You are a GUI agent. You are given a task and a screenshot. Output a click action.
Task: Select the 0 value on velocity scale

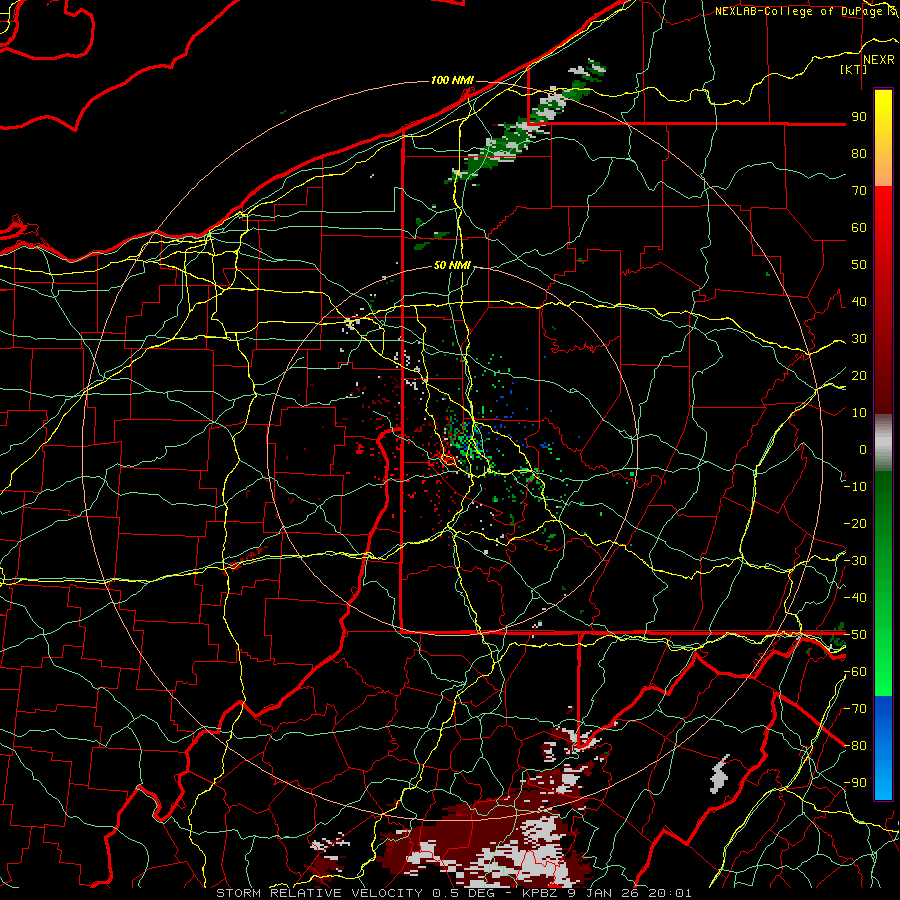[x=863, y=449]
